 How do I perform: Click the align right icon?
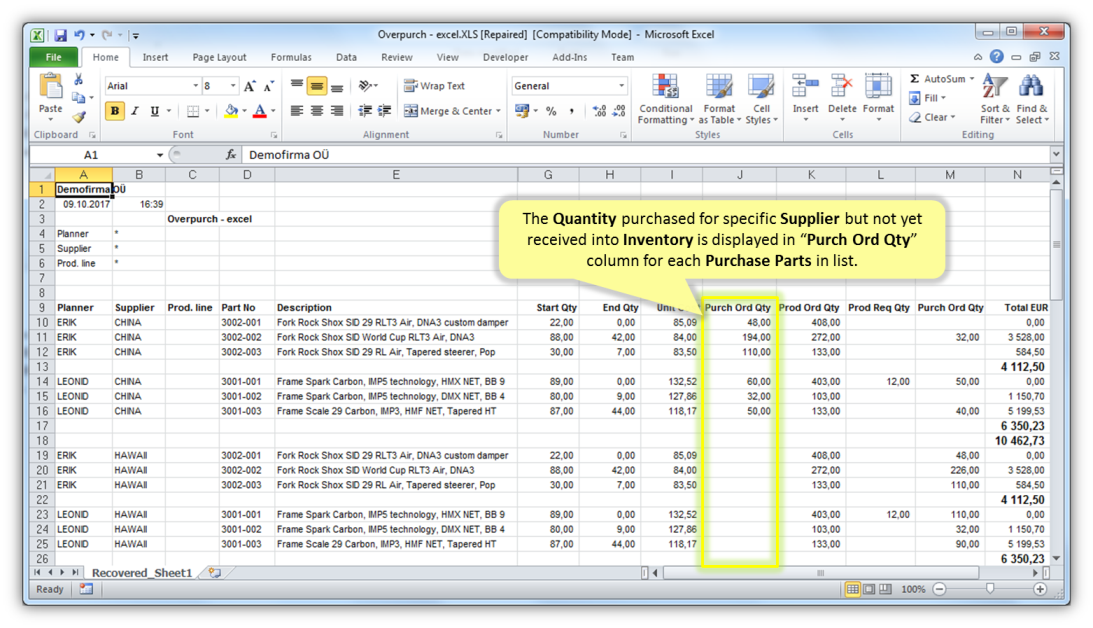click(337, 111)
